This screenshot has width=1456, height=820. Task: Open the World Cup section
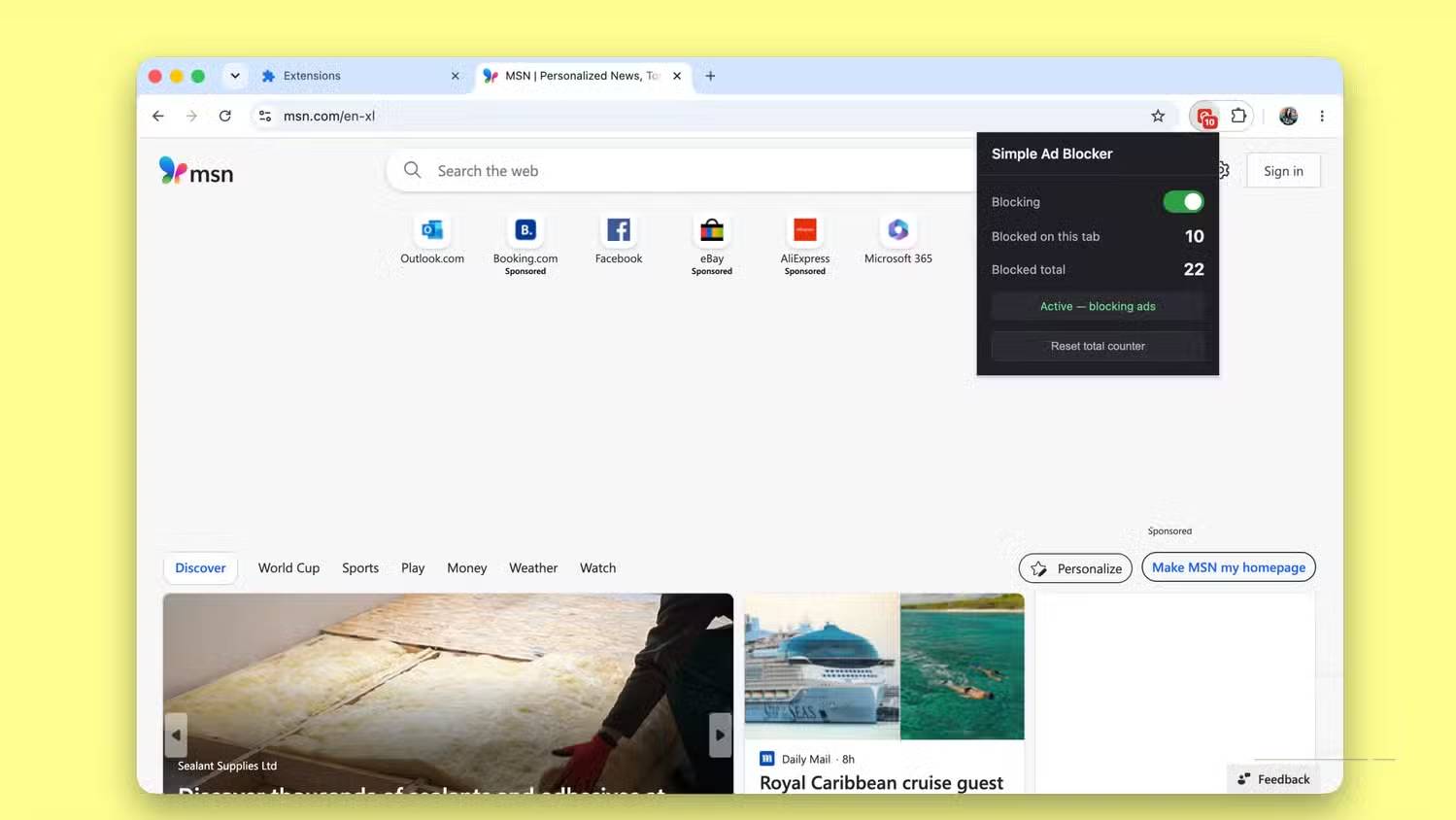coord(288,568)
